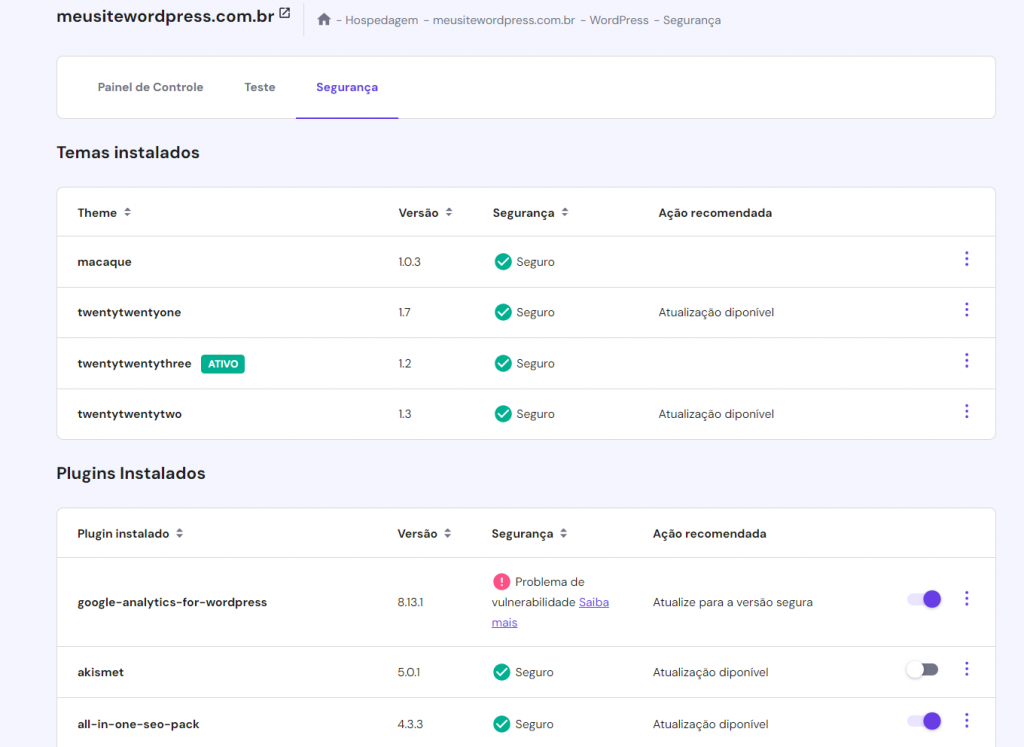Disable all-in-one-seo-pack plugin toggle
This screenshot has width=1024, height=747.
pyautogui.click(x=924, y=721)
